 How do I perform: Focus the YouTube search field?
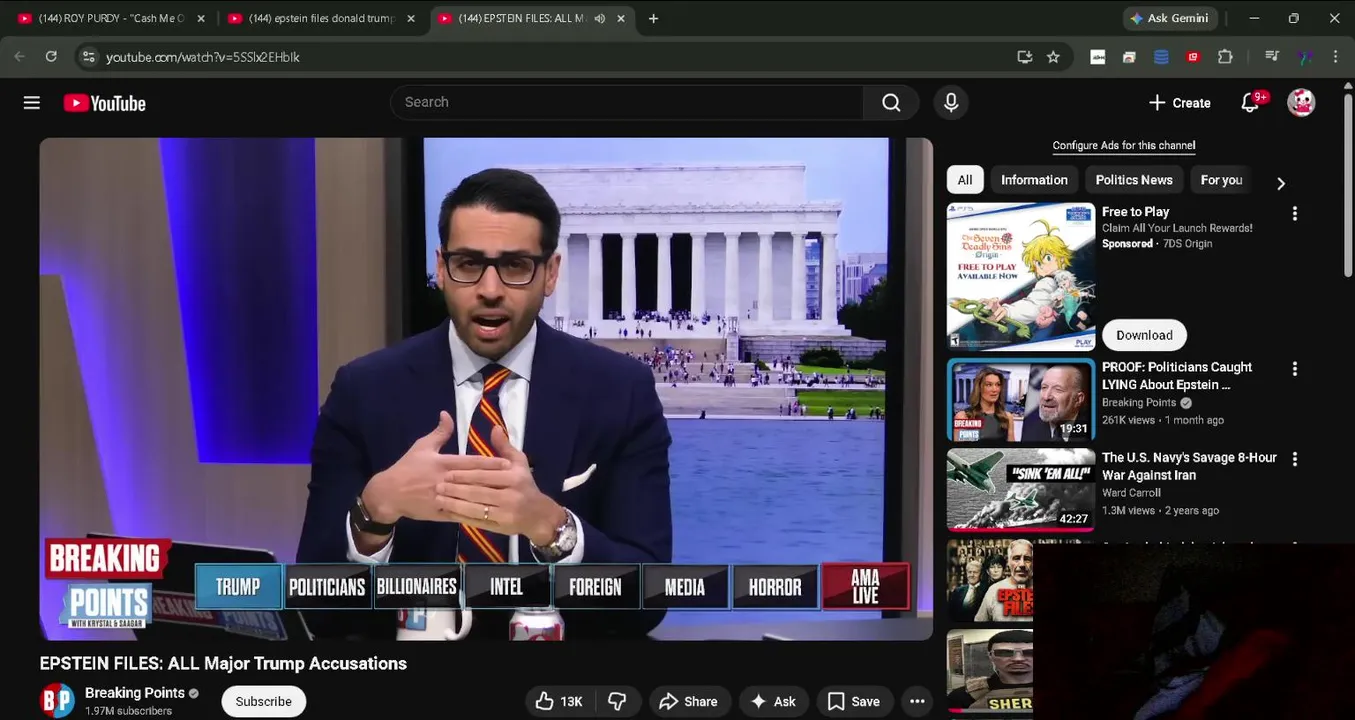pyautogui.click(x=627, y=102)
